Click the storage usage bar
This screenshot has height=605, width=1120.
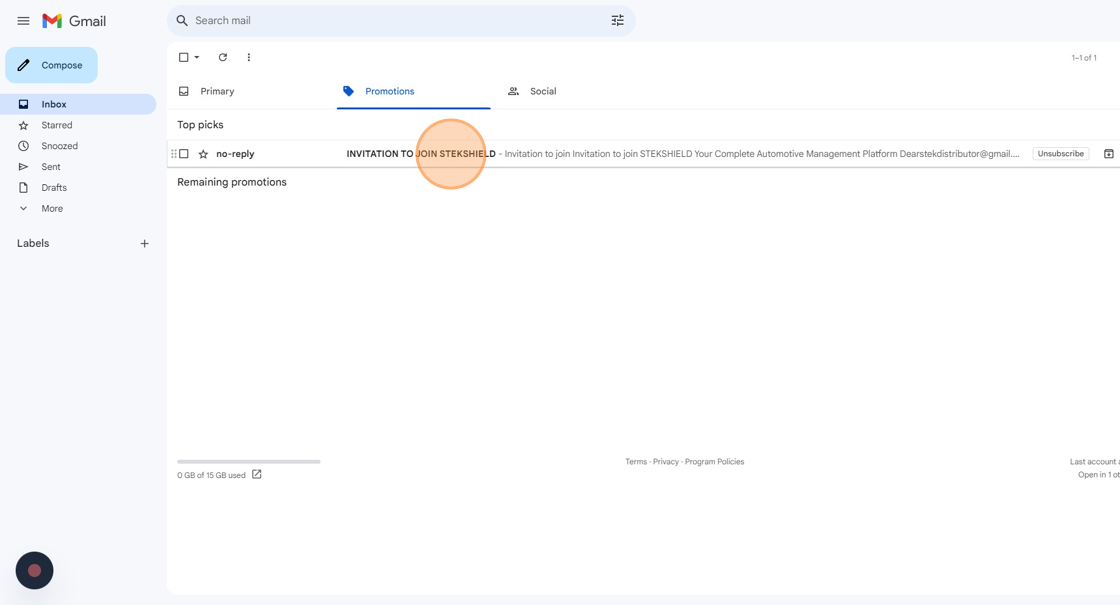pyautogui.click(x=249, y=461)
